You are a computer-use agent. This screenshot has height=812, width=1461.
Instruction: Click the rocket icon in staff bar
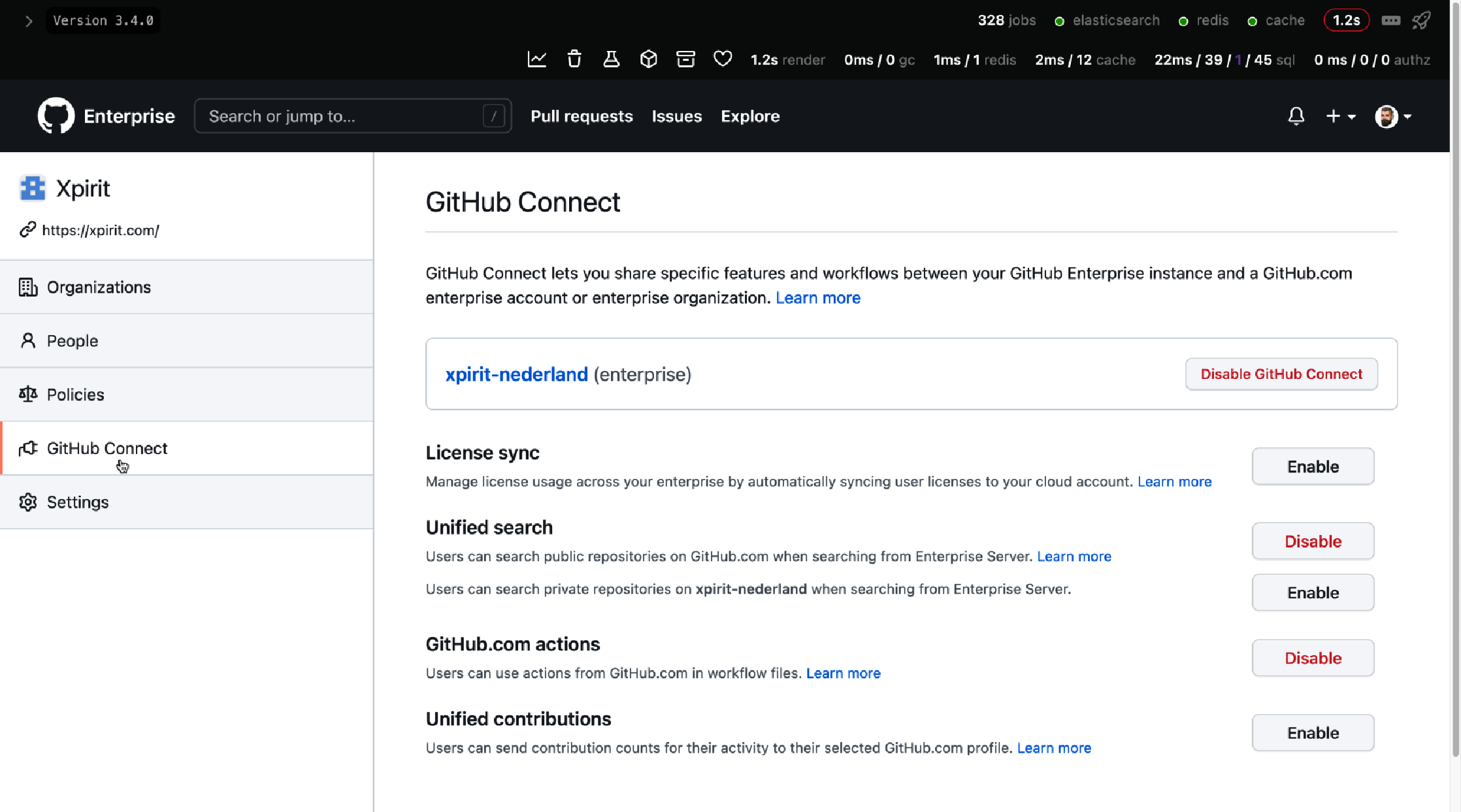[1421, 21]
